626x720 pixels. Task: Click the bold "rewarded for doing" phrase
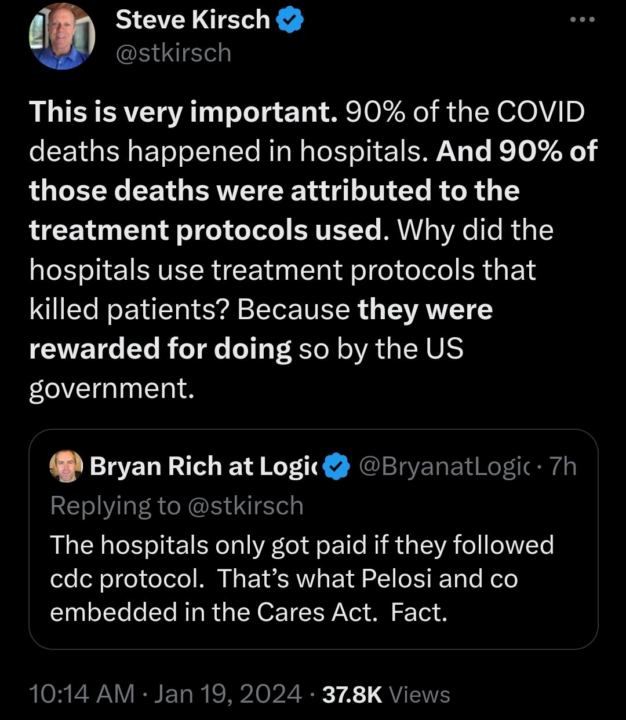tap(160, 349)
